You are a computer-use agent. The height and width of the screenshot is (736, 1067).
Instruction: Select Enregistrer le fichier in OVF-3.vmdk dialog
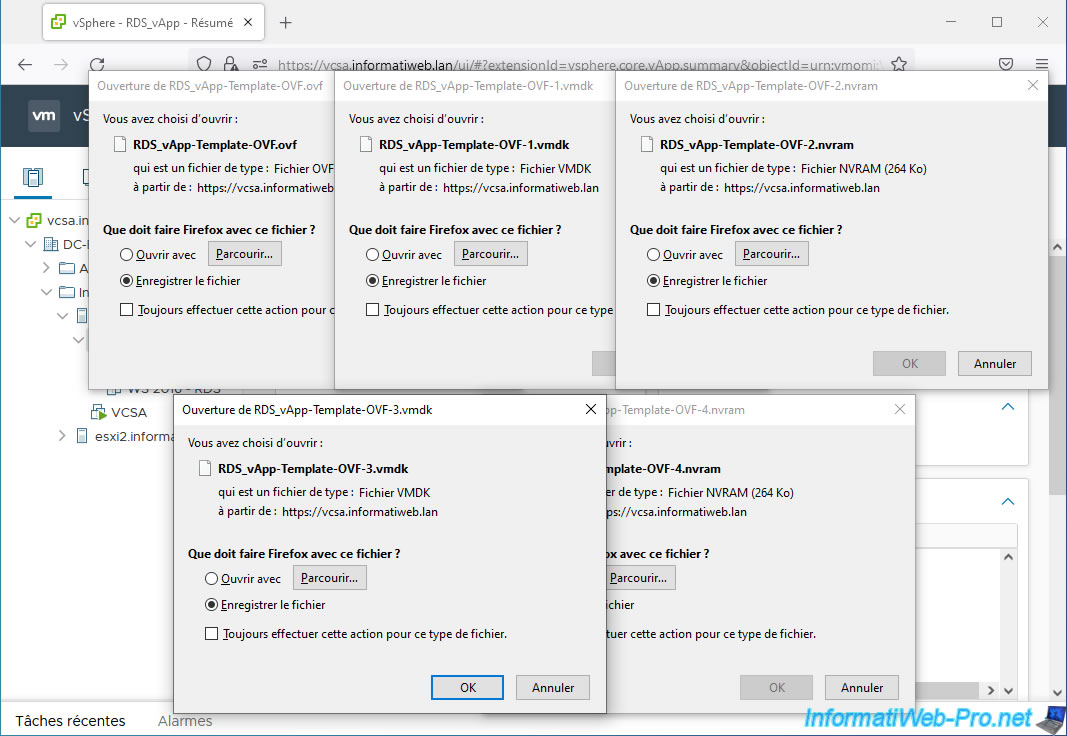(x=211, y=604)
